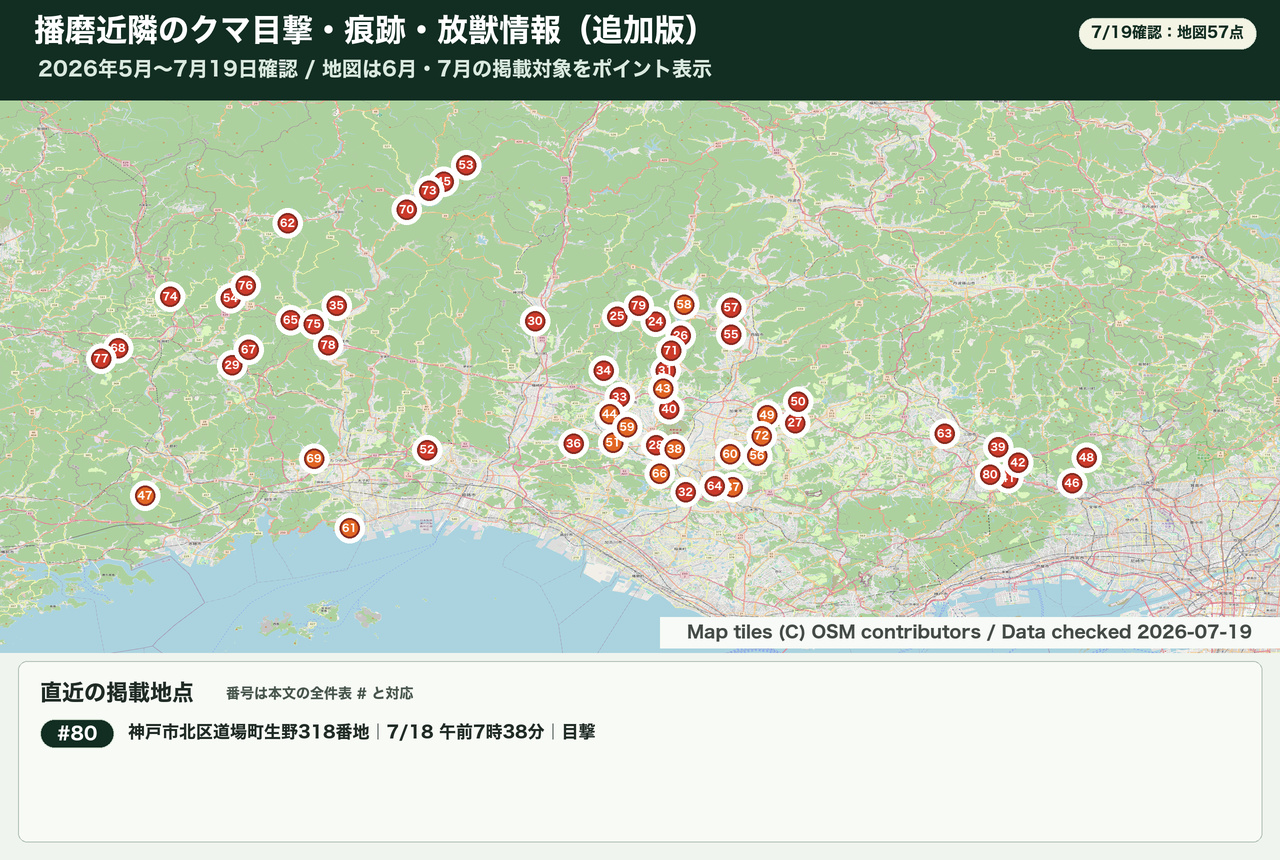Select map marker 77
The image size is (1280, 860).
[101, 359]
